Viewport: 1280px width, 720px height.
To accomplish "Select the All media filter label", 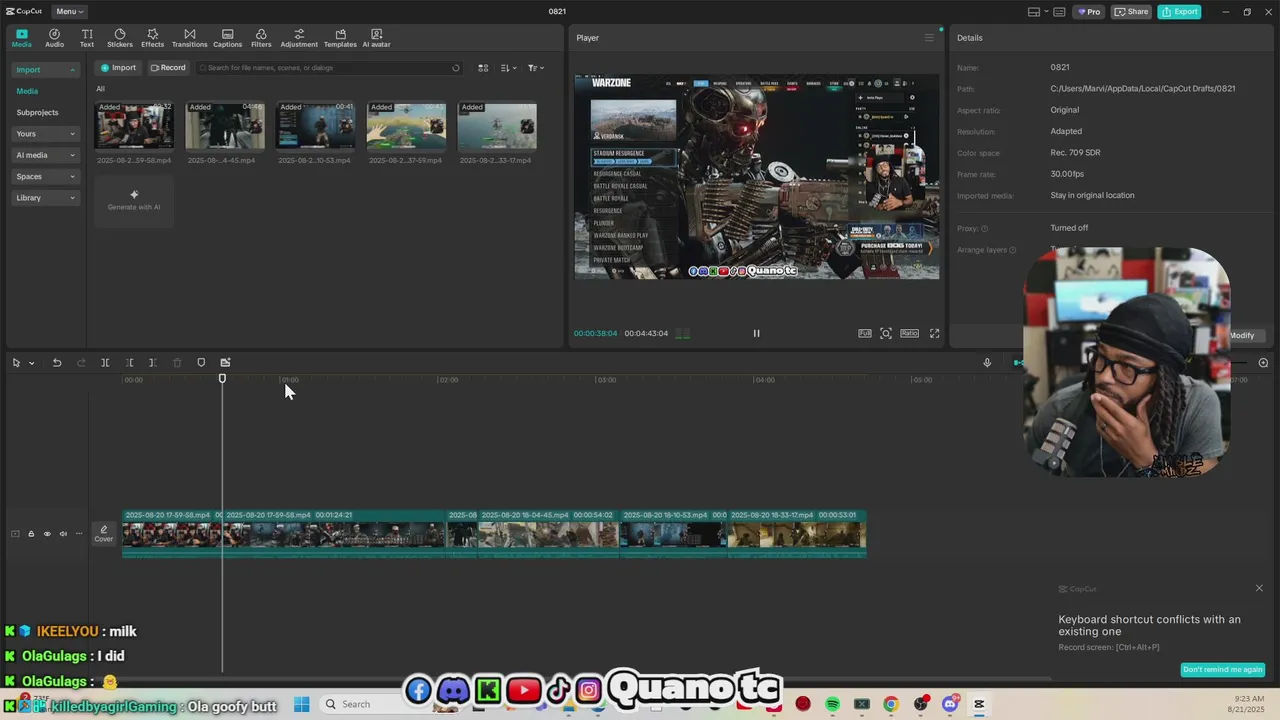I will (x=100, y=89).
